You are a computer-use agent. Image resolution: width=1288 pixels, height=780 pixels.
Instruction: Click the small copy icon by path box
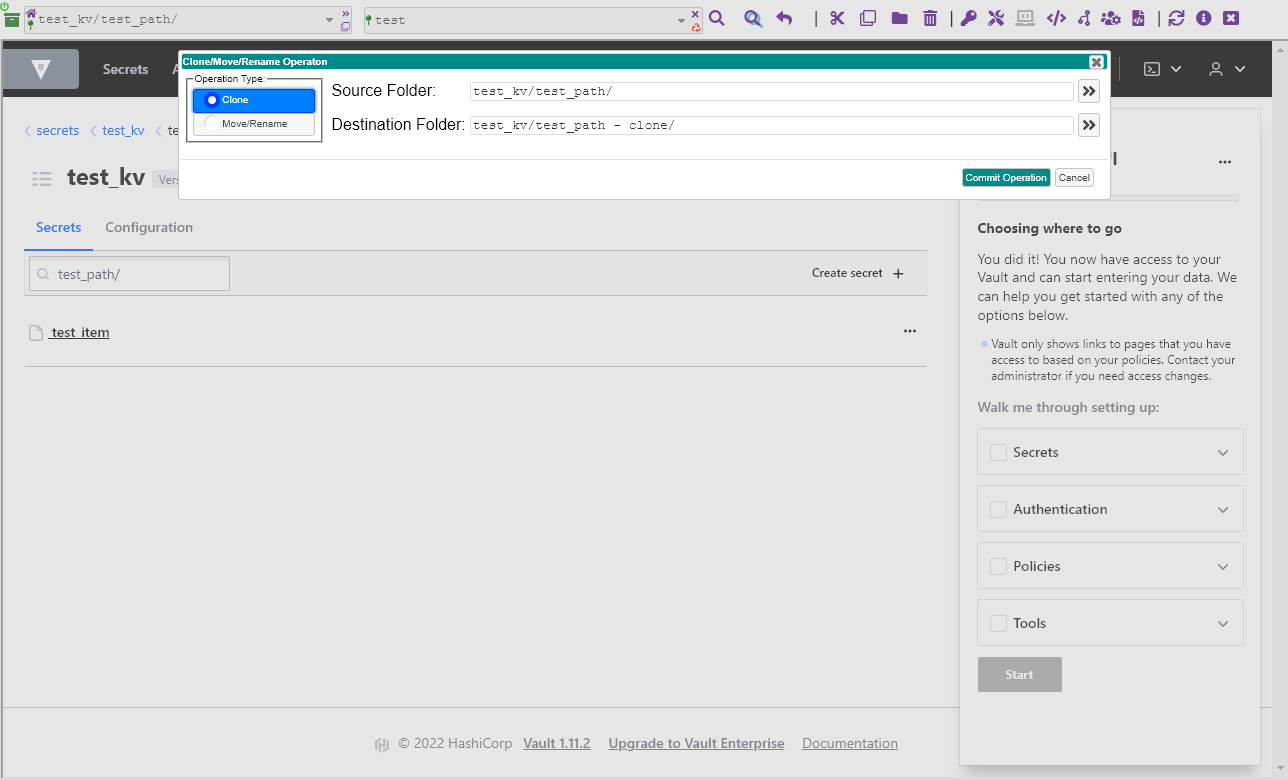[x=346, y=26]
